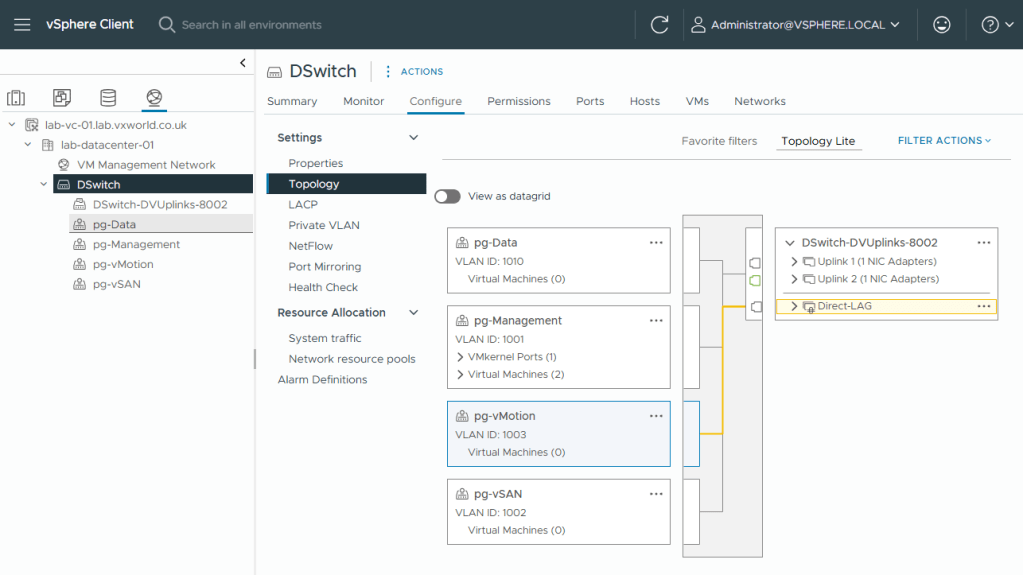Collapse the Resource Allocation section
The image size is (1023, 575).
pyautogui.click(x=413, y=313)
